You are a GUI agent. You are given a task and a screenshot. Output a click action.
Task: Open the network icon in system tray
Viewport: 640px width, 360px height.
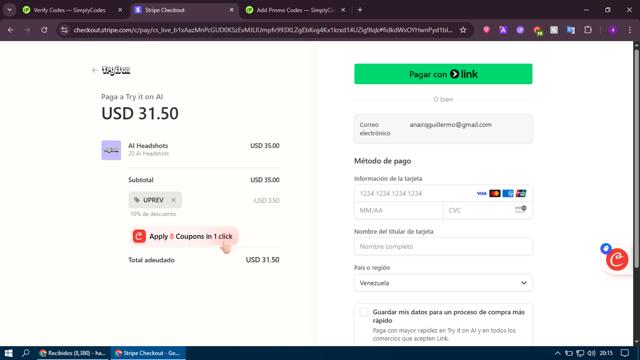click(580, 353)
